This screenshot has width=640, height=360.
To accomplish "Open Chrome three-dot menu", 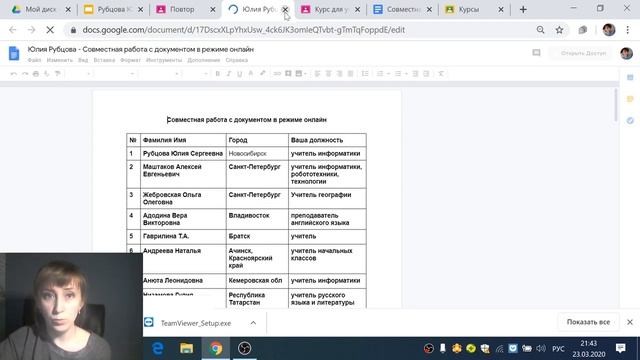I will click(628, 30).
